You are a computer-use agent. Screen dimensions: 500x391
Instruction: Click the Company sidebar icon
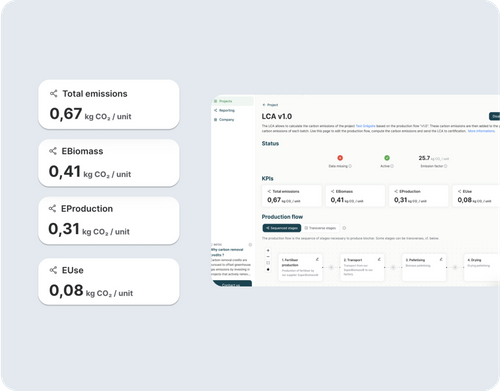point(216,119)
